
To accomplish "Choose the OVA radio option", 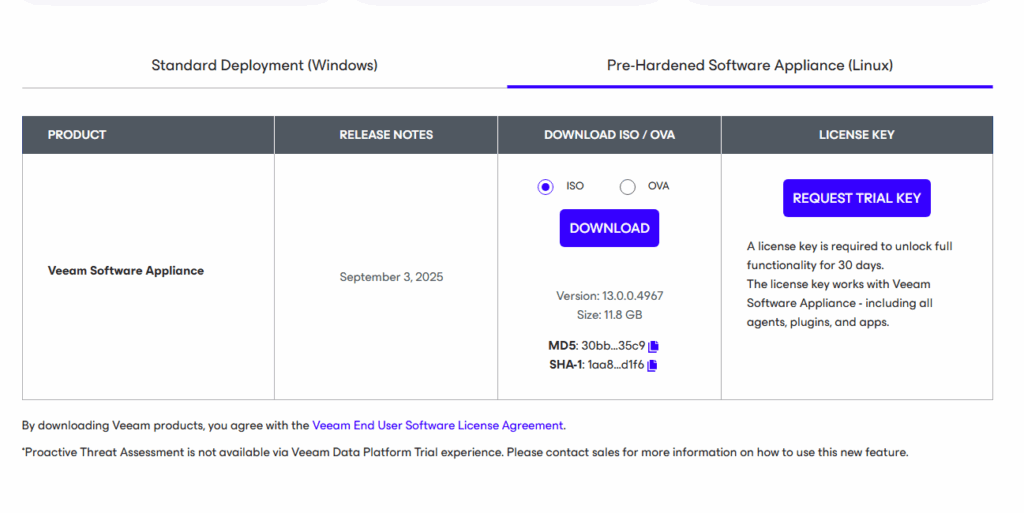I will 628,187.
